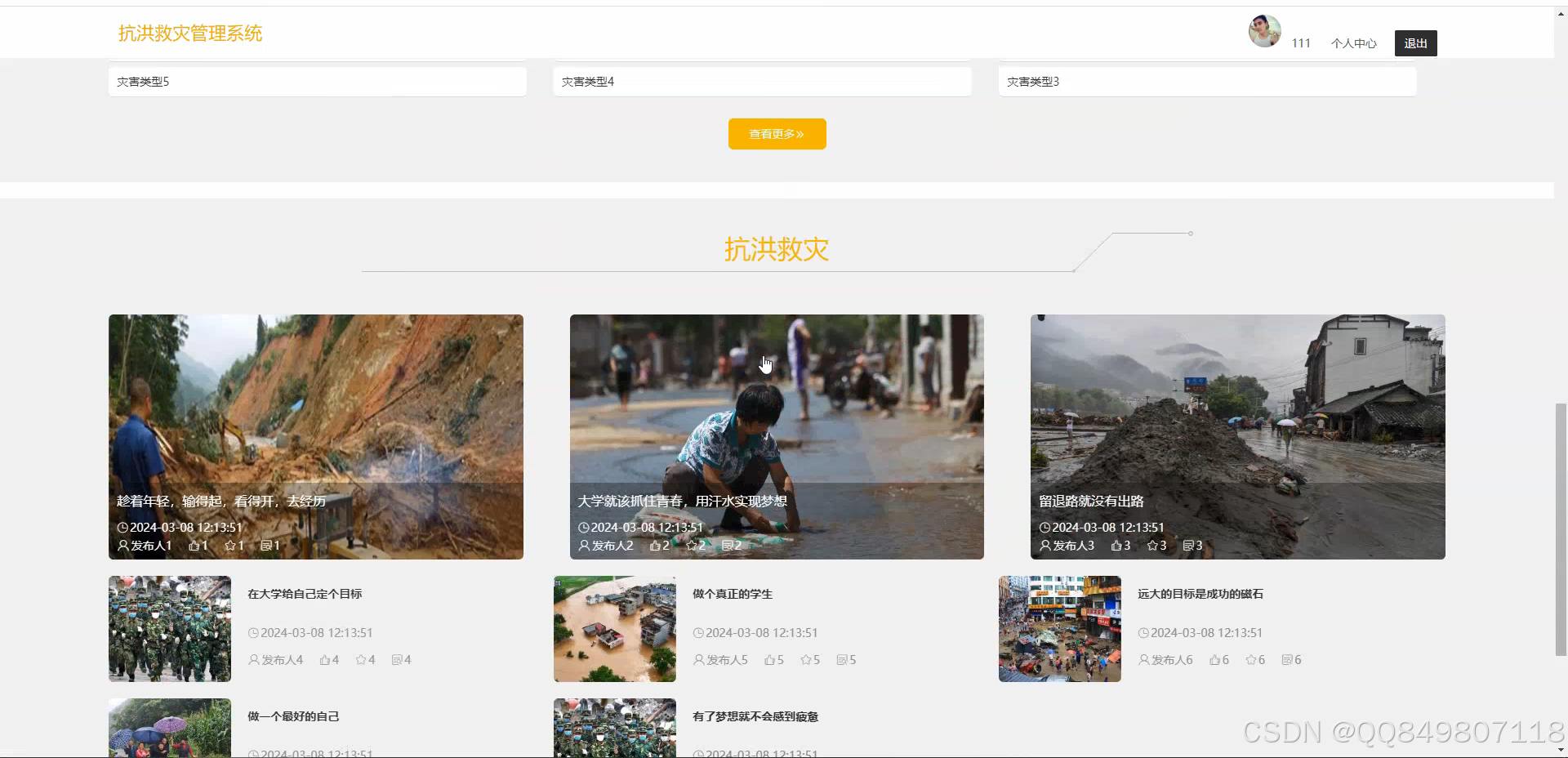Click like icon in 发布人5 row

[x=770, y=660]
